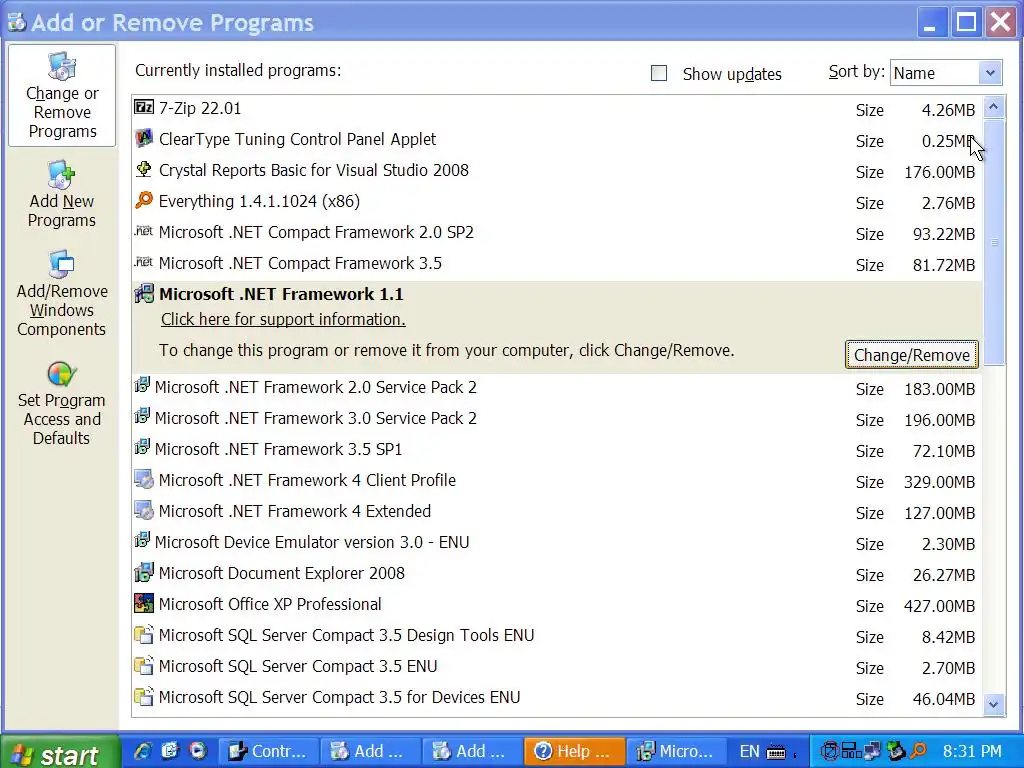Viewport: 1024px width, 768px height.
Task: Select Microsoft .NET Framework 3.5 SP1
Action: pos(556,449)
